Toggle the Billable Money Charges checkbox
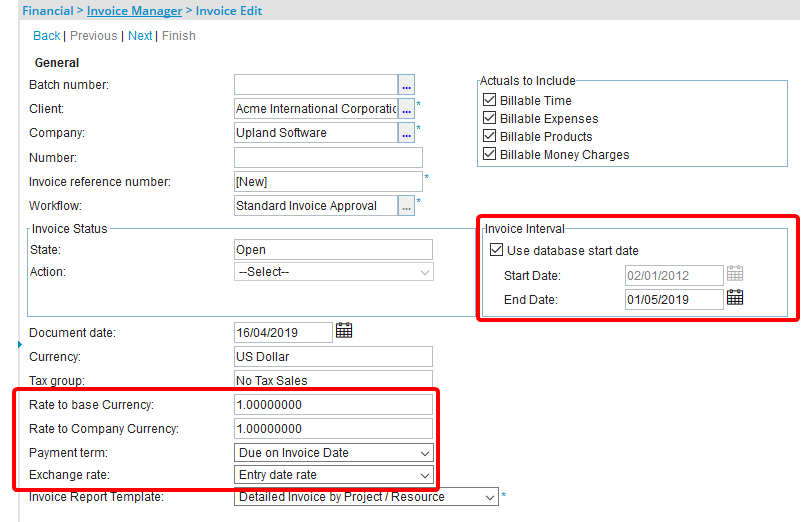 point(490,154)
